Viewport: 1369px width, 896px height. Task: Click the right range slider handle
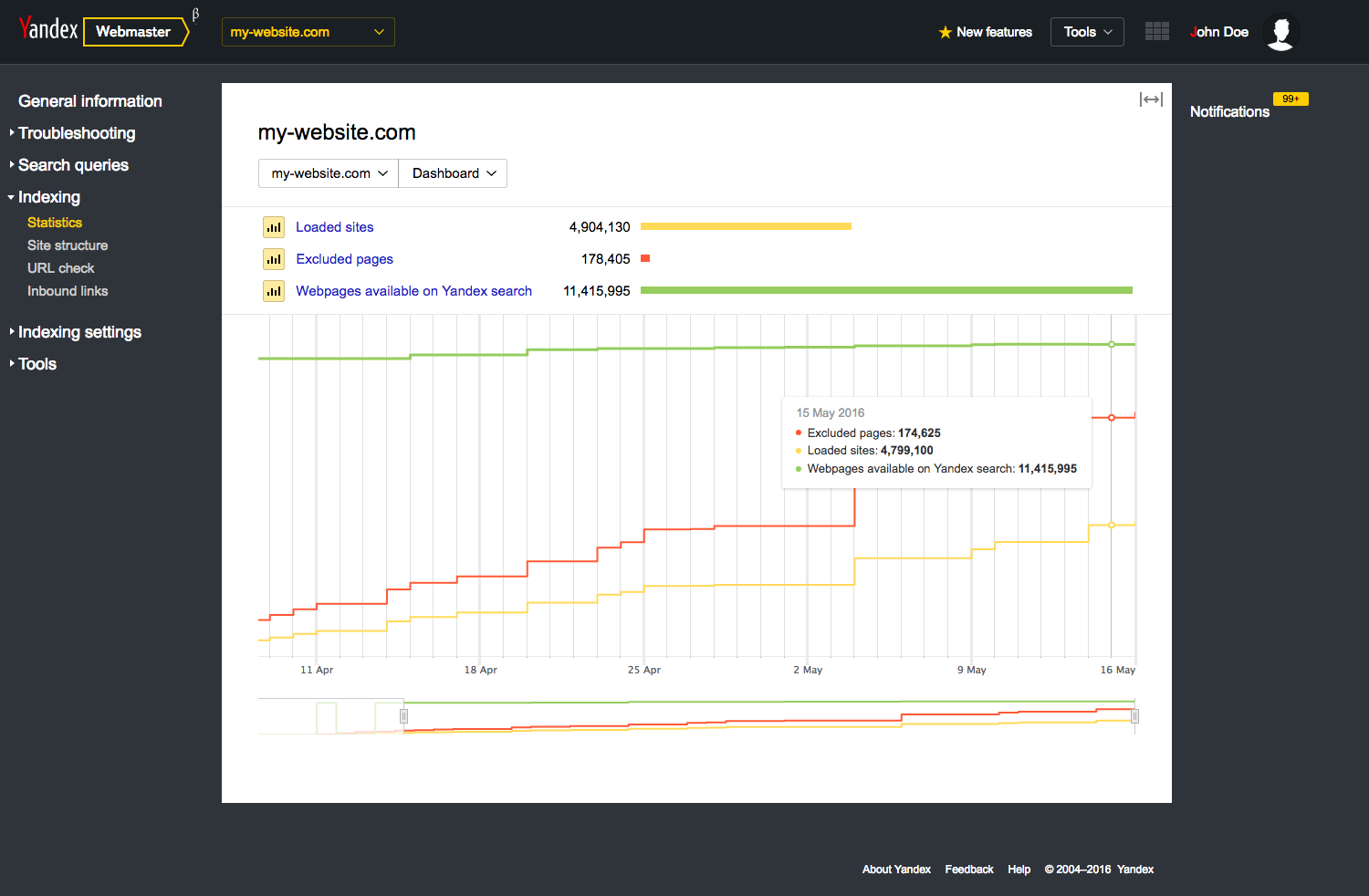click(x=1134, y=716)
